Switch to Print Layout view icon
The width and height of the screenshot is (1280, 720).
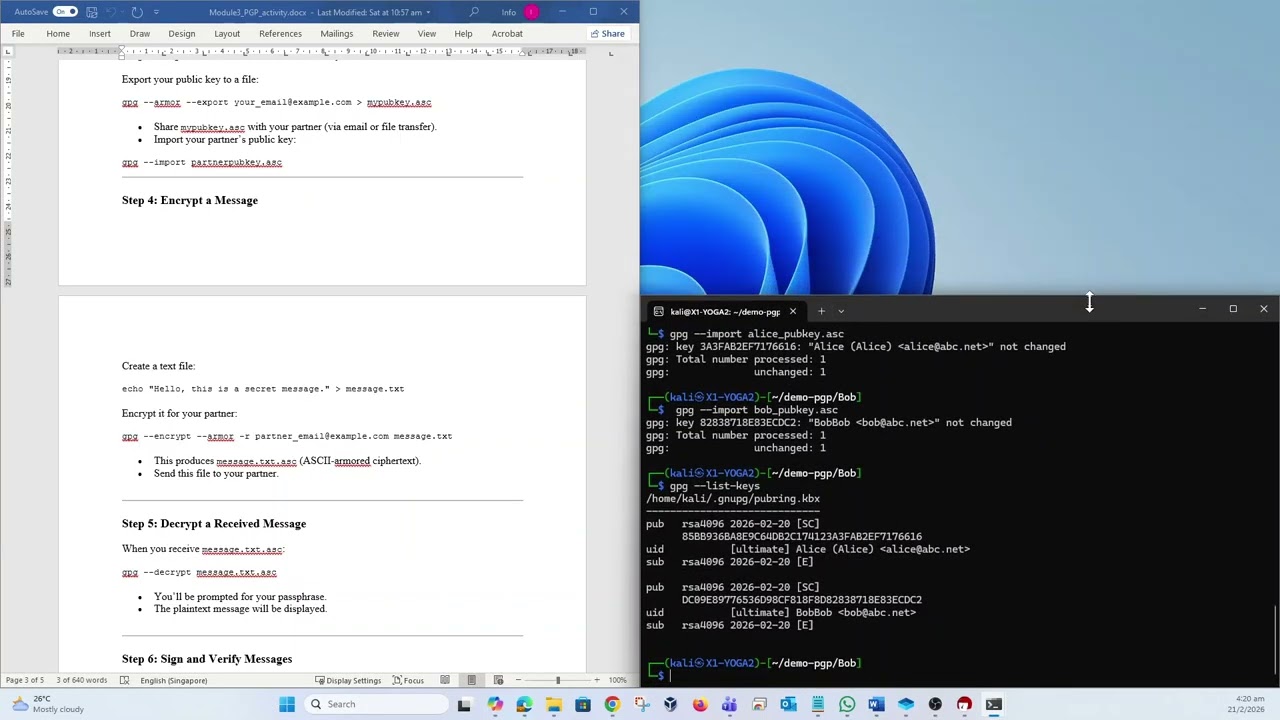(x=472, y=680)
